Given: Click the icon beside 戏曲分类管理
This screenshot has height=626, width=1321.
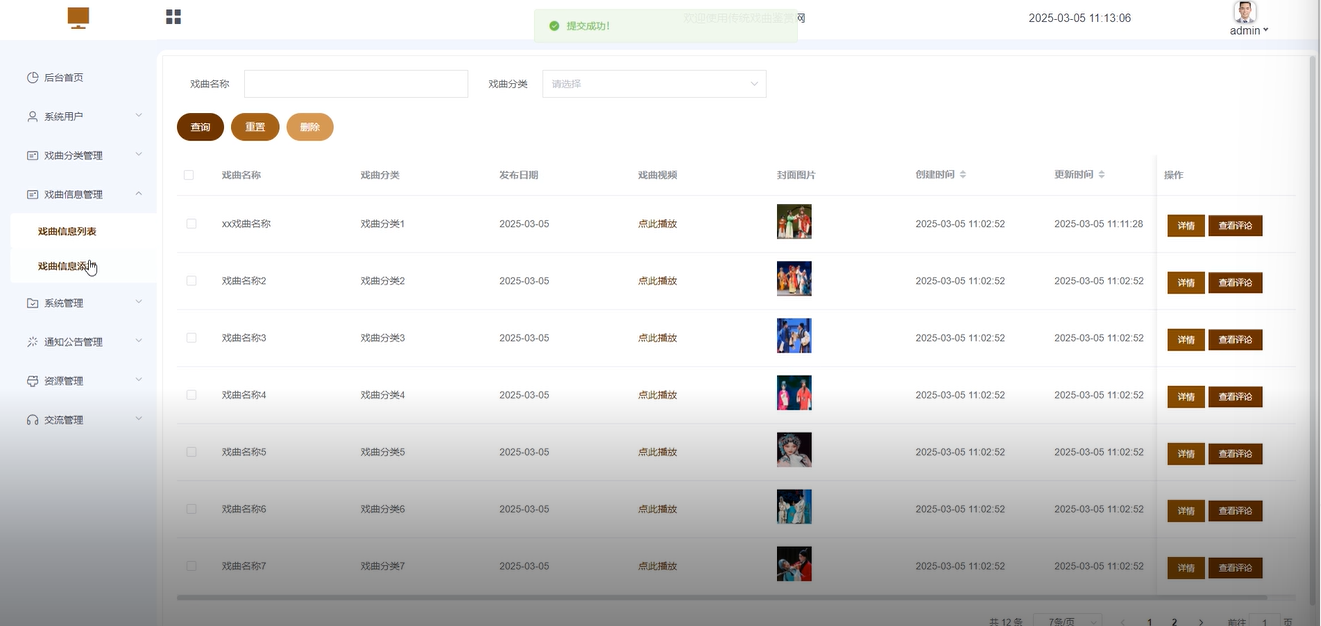Looking at the screenshot, I should 33,155.
